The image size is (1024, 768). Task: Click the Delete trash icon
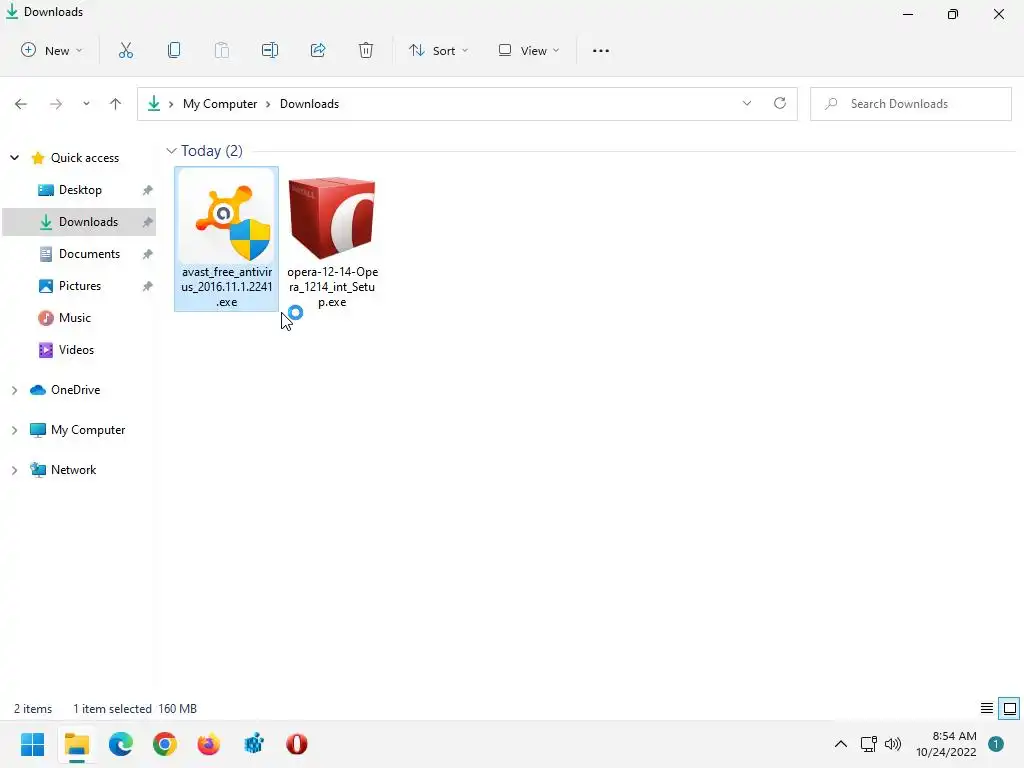pos(366,50)
